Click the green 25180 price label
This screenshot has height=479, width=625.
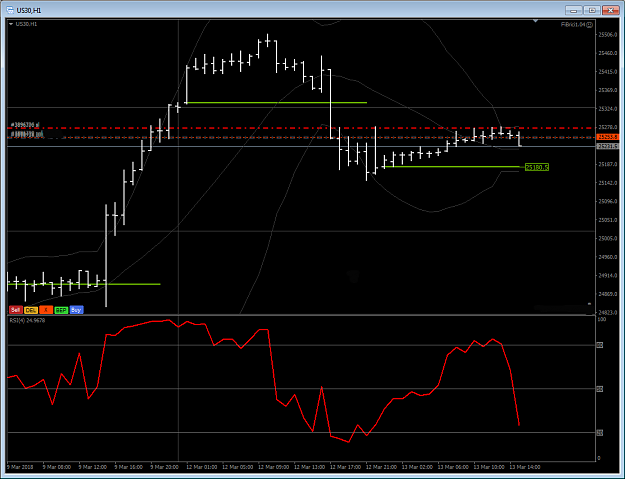[x=537, y=167]
